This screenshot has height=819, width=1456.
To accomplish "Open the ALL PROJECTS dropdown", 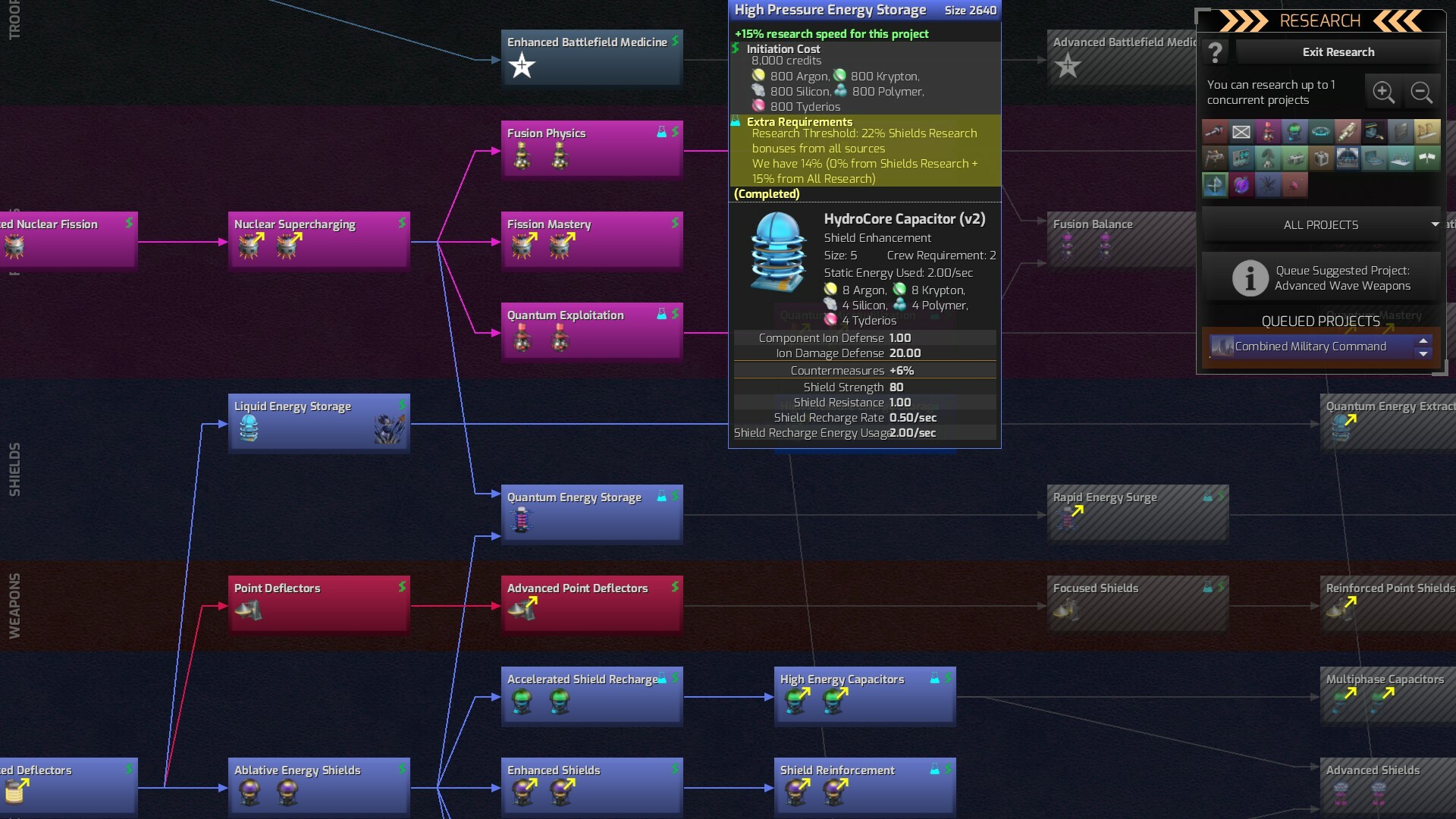I will 1319,224.
